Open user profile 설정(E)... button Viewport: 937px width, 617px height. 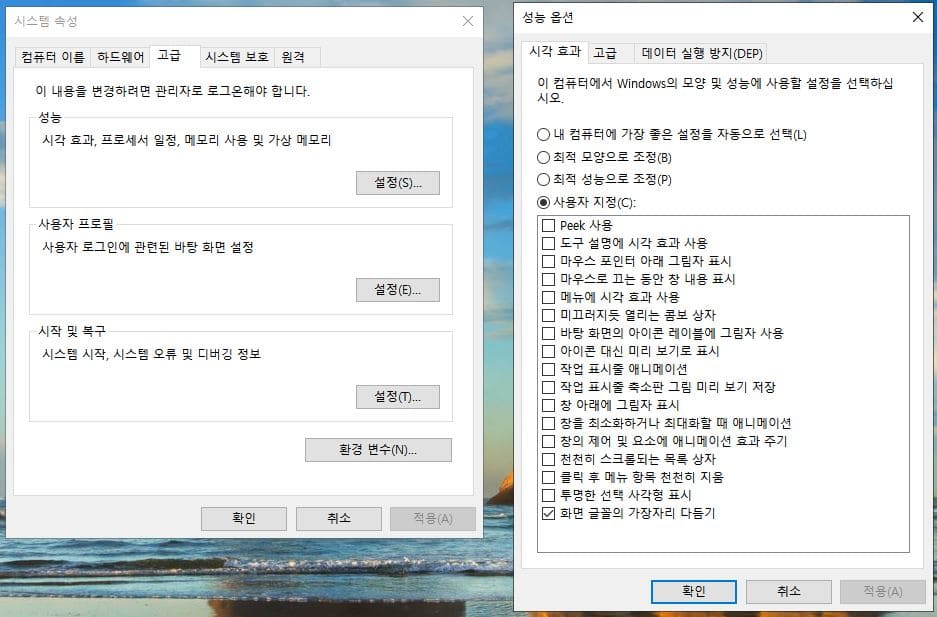(398, 290)
